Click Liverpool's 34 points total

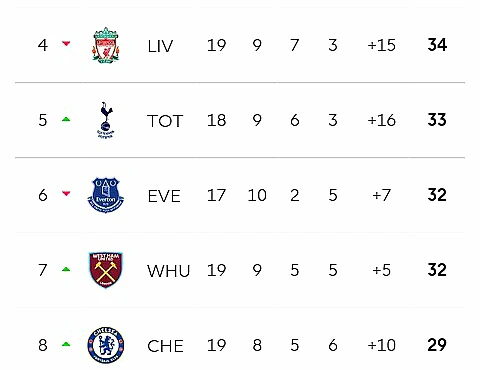[437, 45]
